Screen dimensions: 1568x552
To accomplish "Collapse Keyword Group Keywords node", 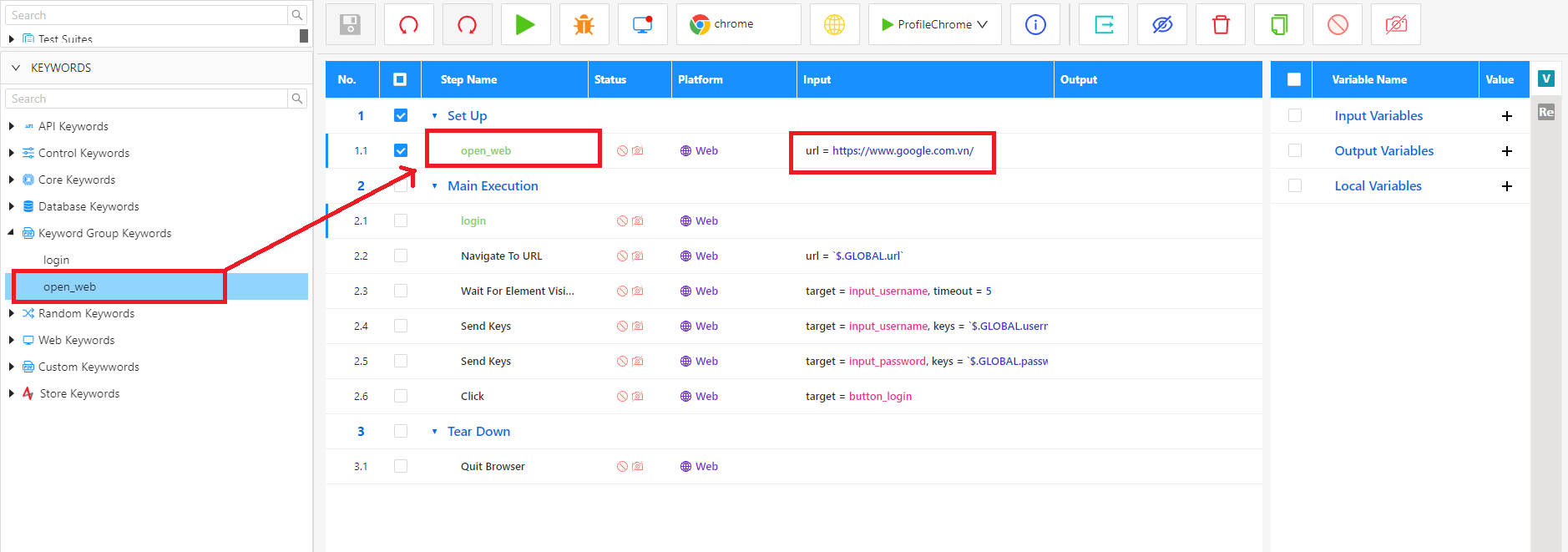I will (x=11, y=233).
